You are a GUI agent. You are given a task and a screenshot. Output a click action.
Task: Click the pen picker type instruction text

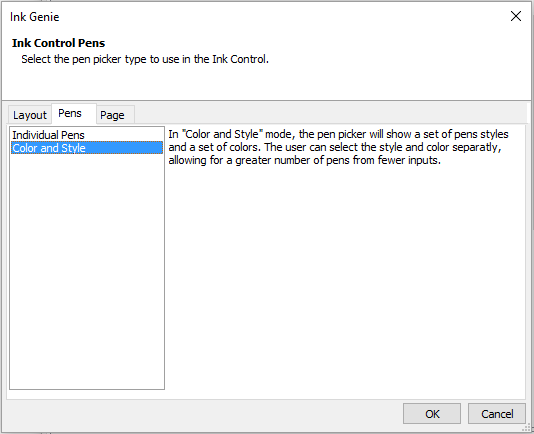click(145, 59)
